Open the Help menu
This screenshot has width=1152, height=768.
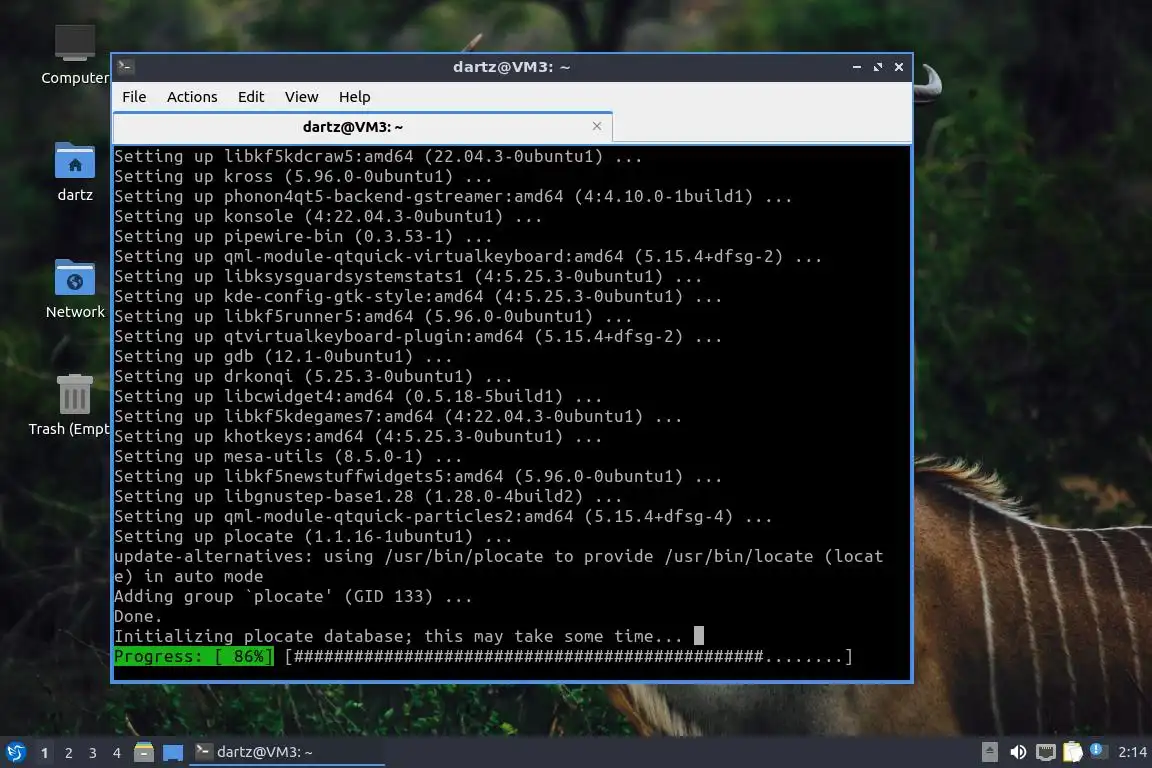point(354,97)
